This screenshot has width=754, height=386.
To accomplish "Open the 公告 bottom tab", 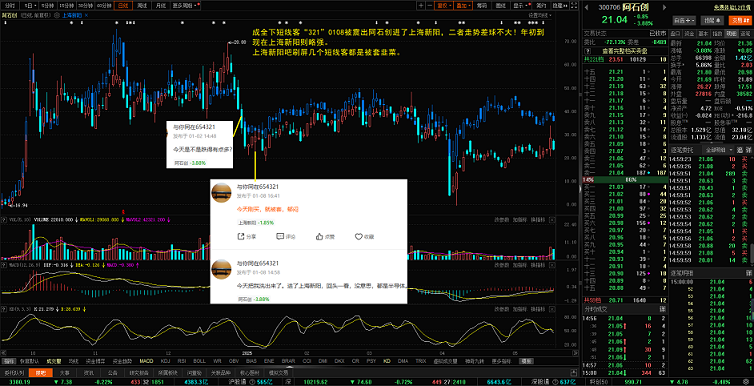I will [x=112, y=373].
